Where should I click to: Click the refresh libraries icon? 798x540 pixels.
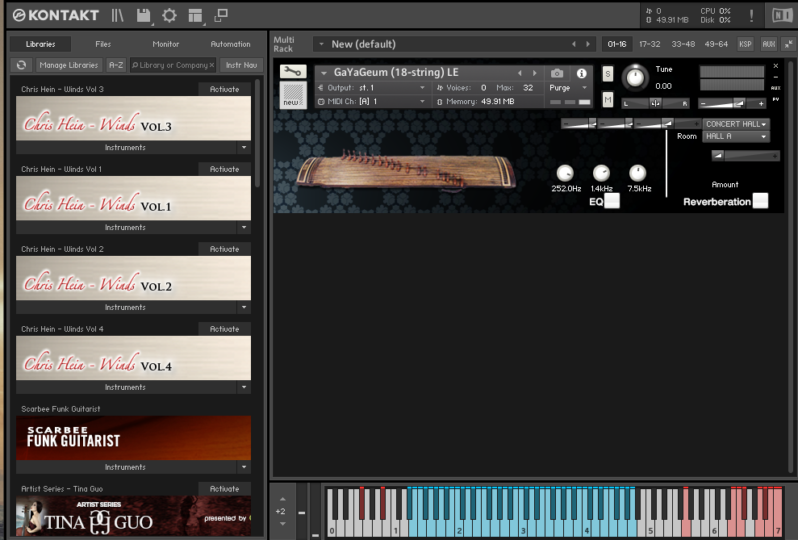coord(21,65)
